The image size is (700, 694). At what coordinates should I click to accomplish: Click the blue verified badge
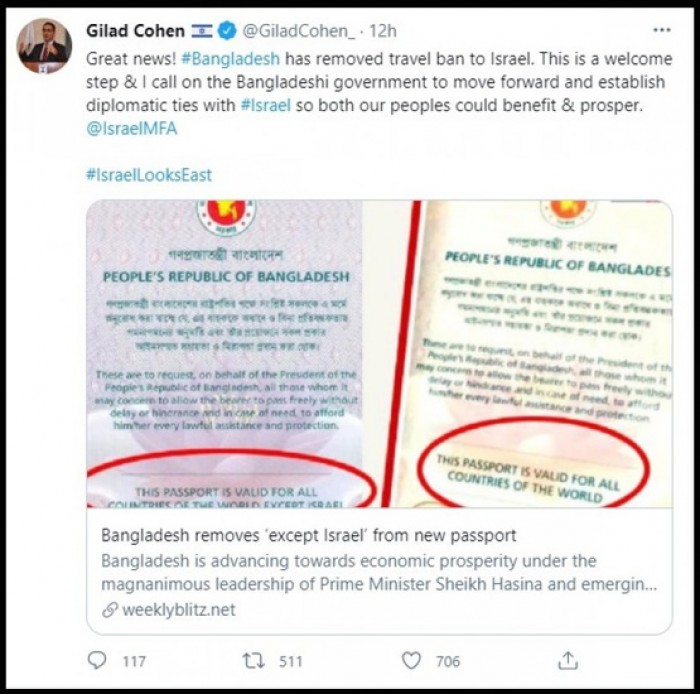[x=227, y=31]
